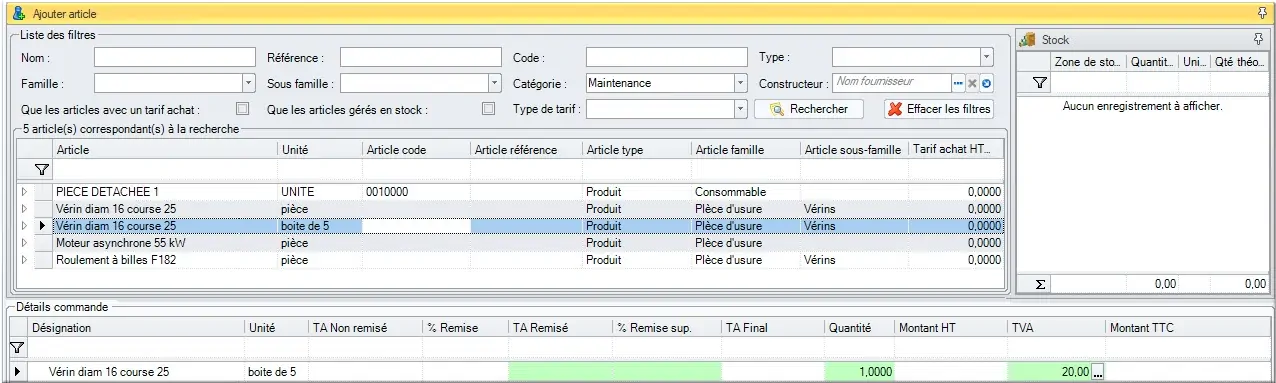Click Tarif achat HT column header

(x=955, y=150)
